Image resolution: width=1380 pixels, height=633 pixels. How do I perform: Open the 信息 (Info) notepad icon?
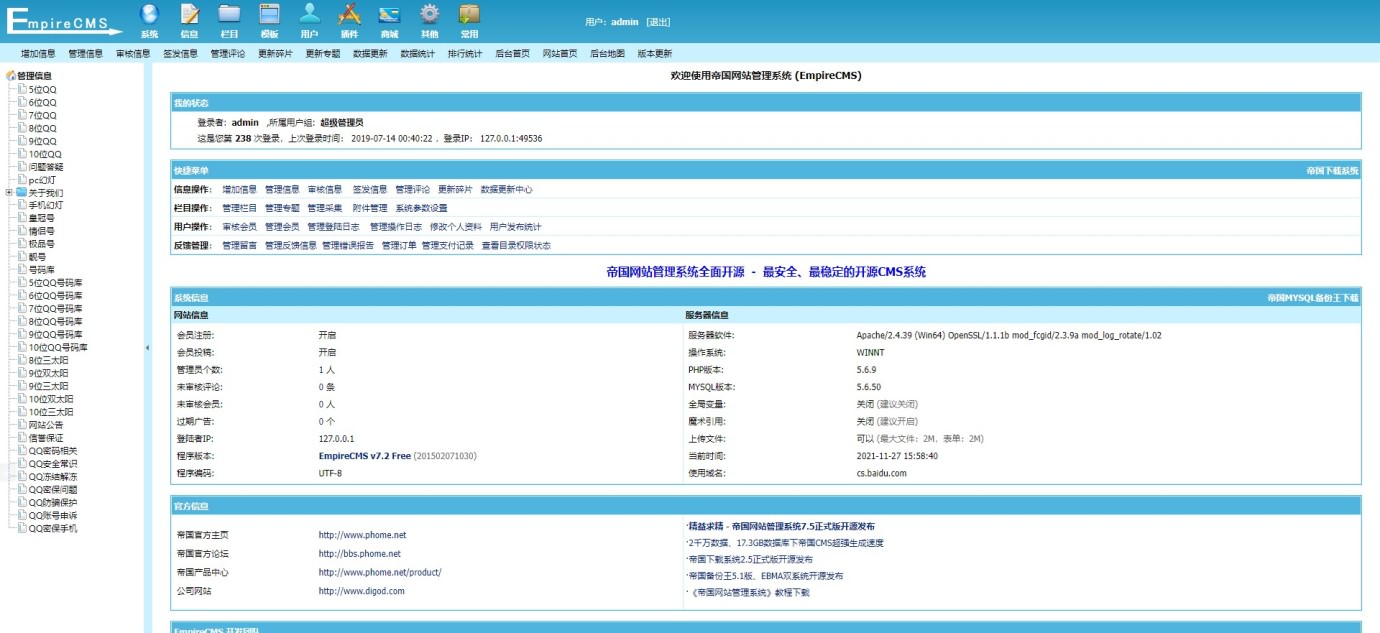coord(189,14)
